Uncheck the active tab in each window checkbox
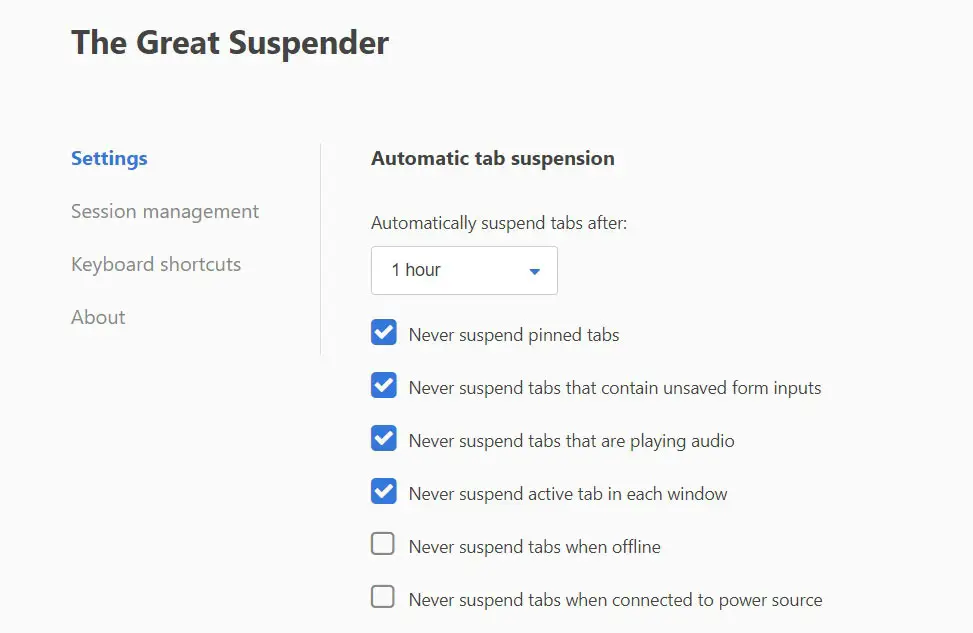The width and height of the screenshot is (973, 633). (x=384, y=492)
